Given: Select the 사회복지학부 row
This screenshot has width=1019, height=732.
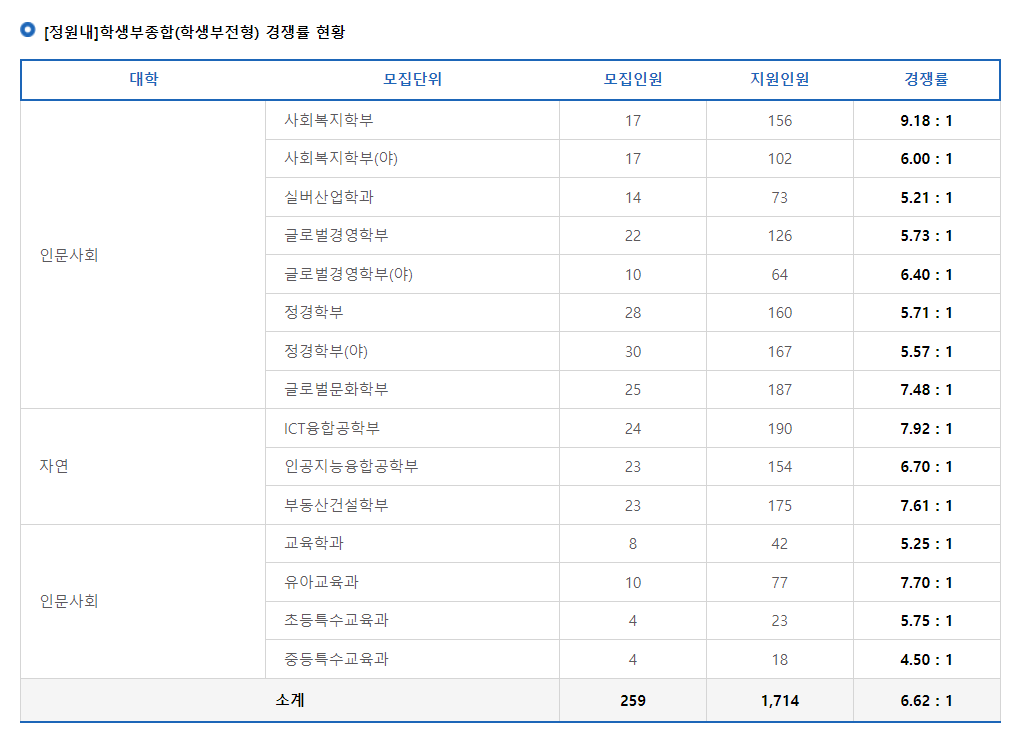Looking at the screenshot, I should point(315,120).
